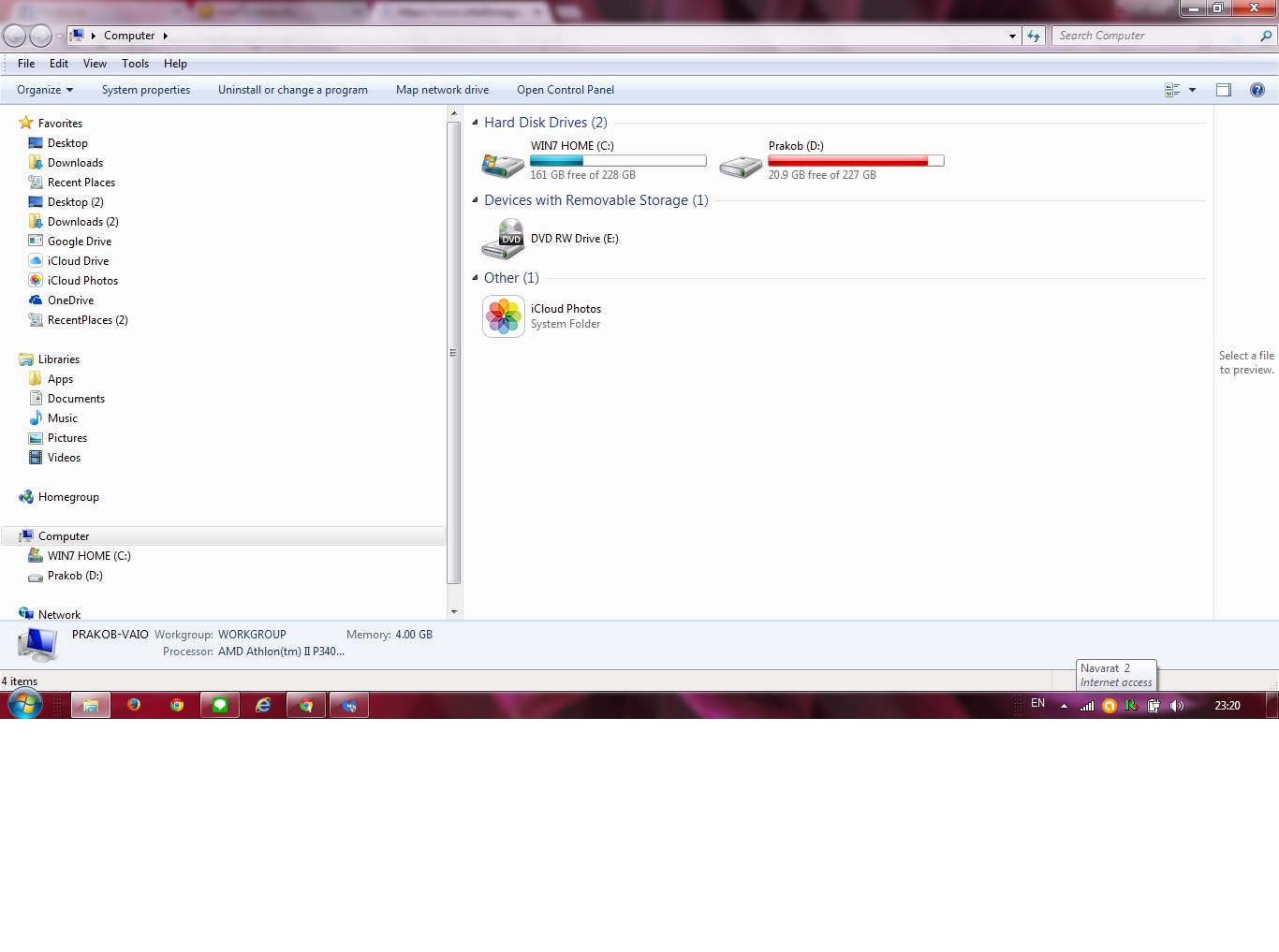This screenshot has height=952, width=1279.
Task: Go back with the Back arrow button
Action: click(x=14, y=36)
